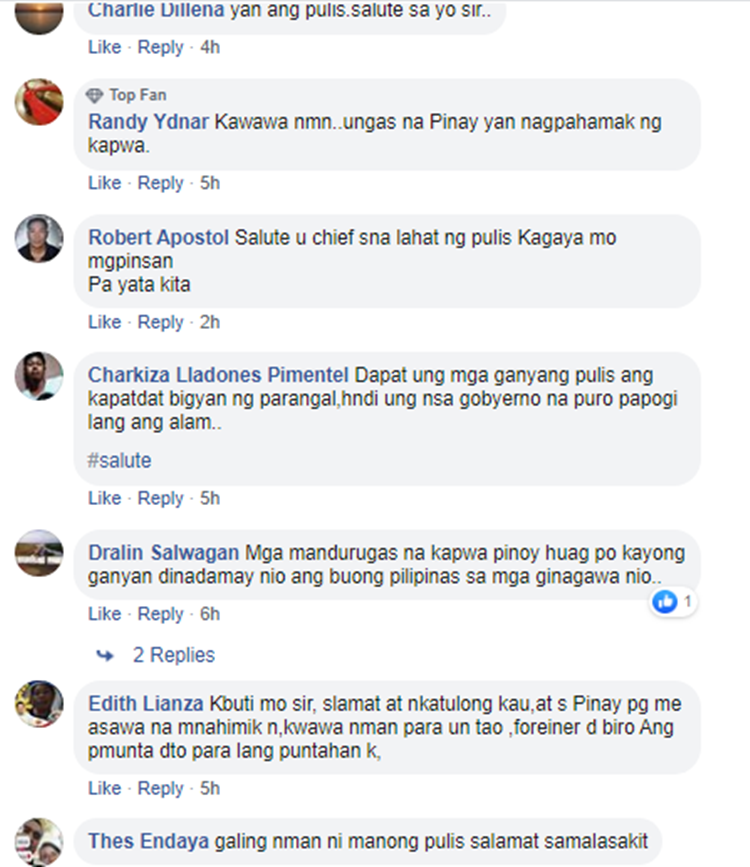Open Randy Ydnar's profile picture
This screenshot has height=867, width=750.
coord(39,102)
